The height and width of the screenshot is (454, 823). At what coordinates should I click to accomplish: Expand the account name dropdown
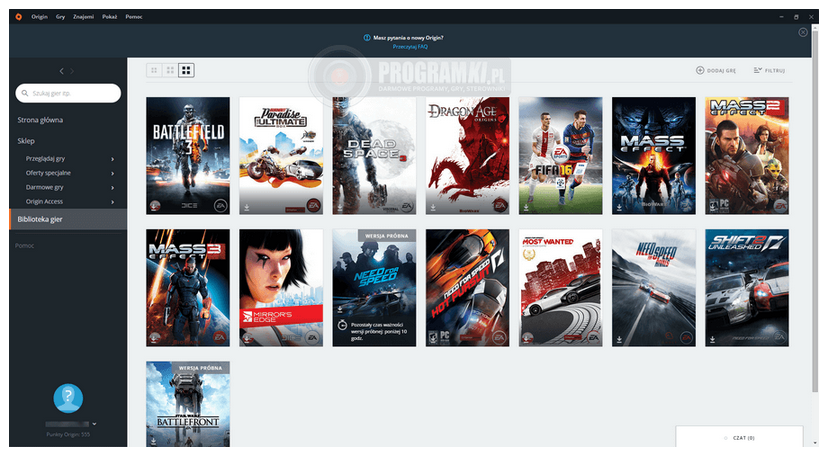(94, 424)
